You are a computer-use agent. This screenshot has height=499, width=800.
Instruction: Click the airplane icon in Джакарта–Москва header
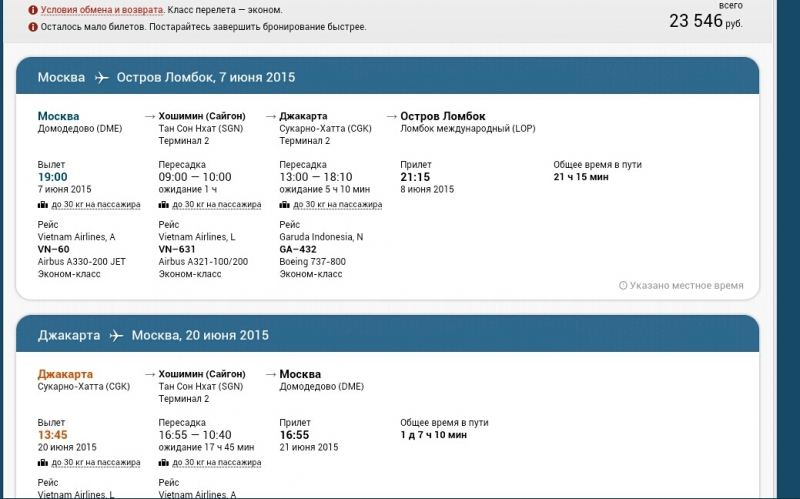[x=117, y=335]
